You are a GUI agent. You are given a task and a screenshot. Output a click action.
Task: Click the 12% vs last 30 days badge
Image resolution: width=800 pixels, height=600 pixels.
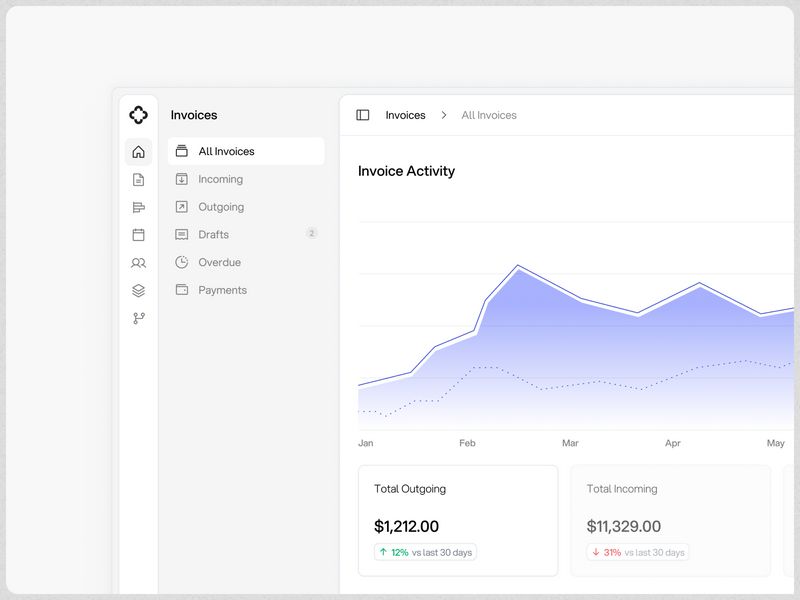click(425, 552)
